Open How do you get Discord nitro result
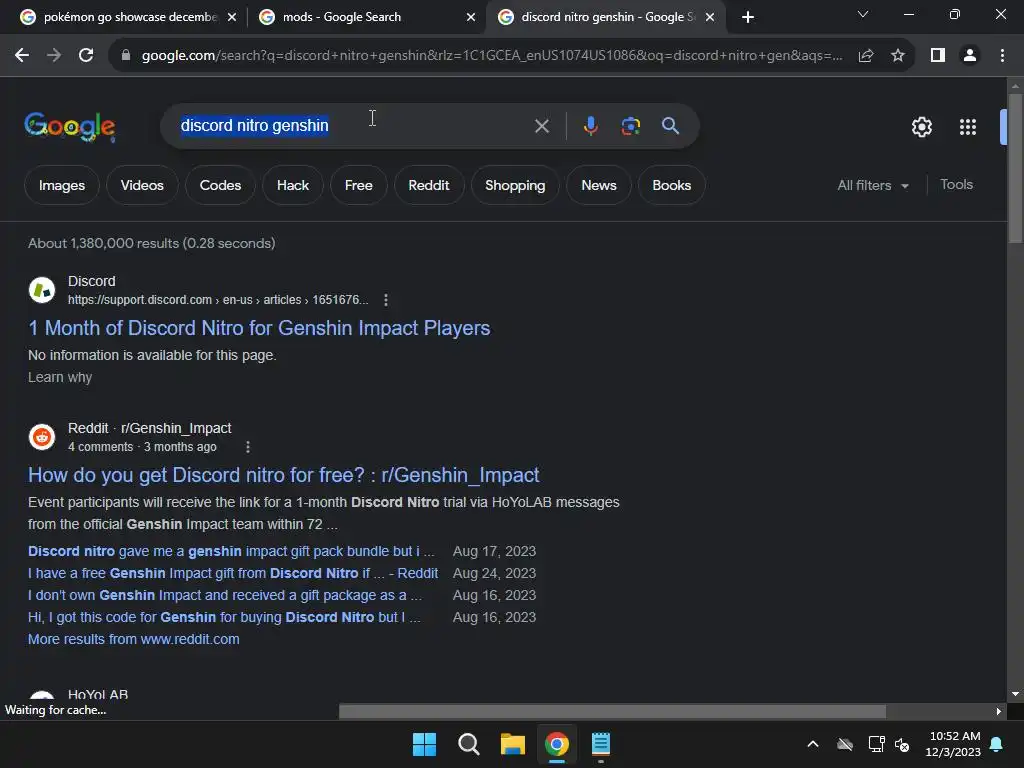This screenshot has height=768, width=1024. (x=283, y=475)
